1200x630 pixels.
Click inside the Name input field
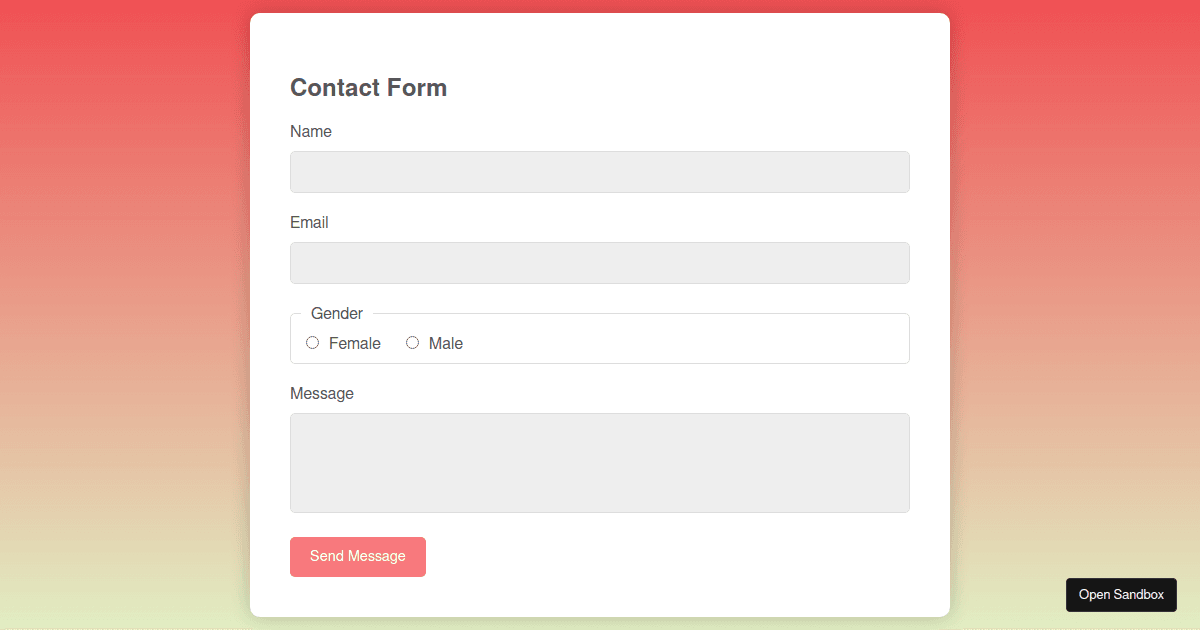(x=599, y=171)
